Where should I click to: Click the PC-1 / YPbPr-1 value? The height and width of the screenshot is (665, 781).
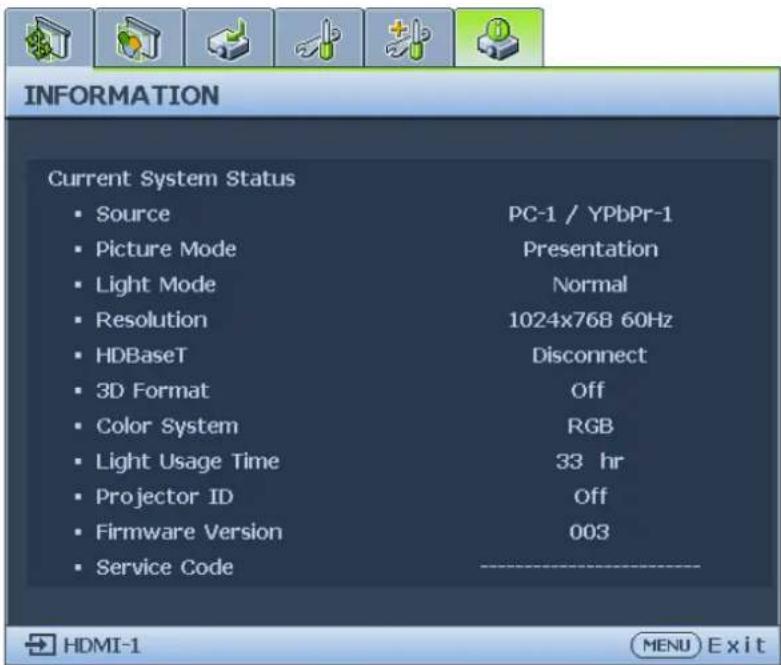pos(590,214)
